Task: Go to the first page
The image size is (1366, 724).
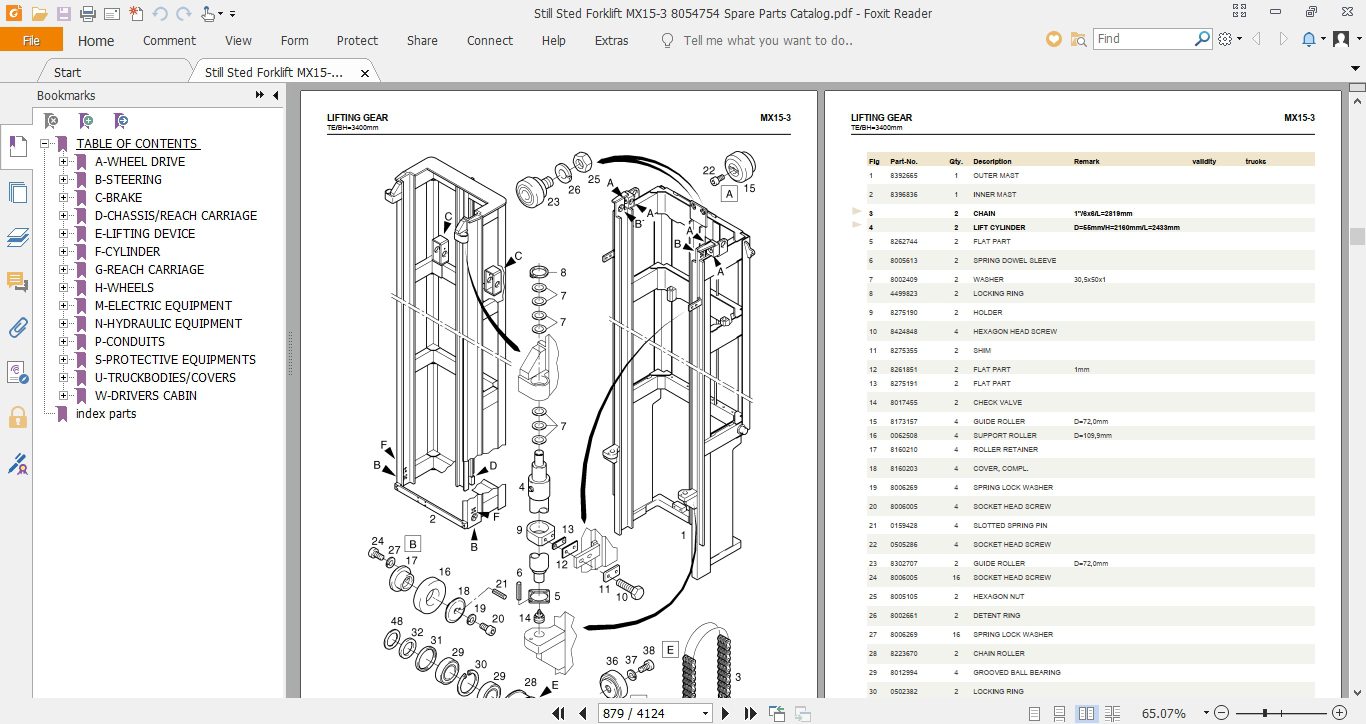Action: pyautogui.click(x=560, y=713)
